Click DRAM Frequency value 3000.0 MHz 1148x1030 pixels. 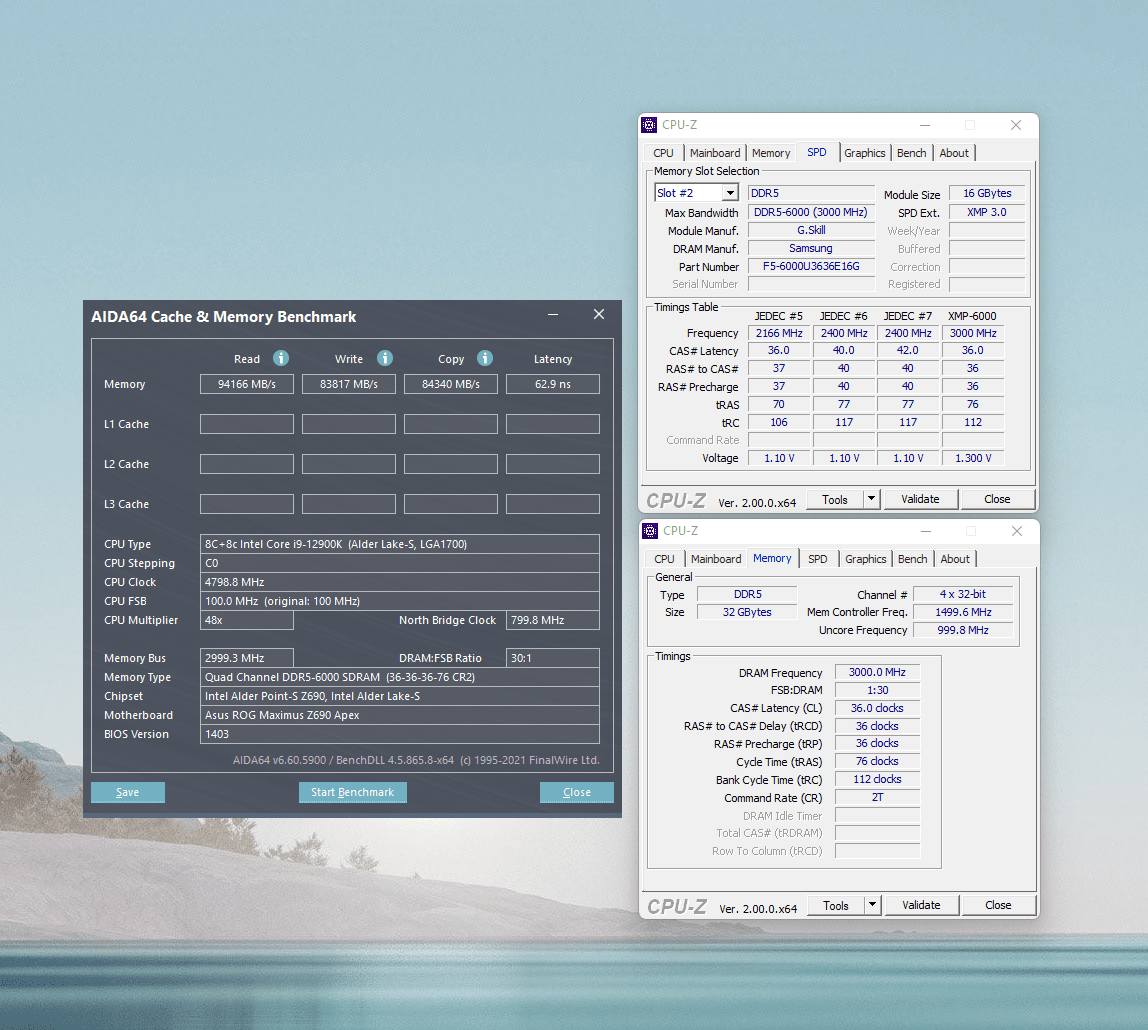(x=877, y=672)
